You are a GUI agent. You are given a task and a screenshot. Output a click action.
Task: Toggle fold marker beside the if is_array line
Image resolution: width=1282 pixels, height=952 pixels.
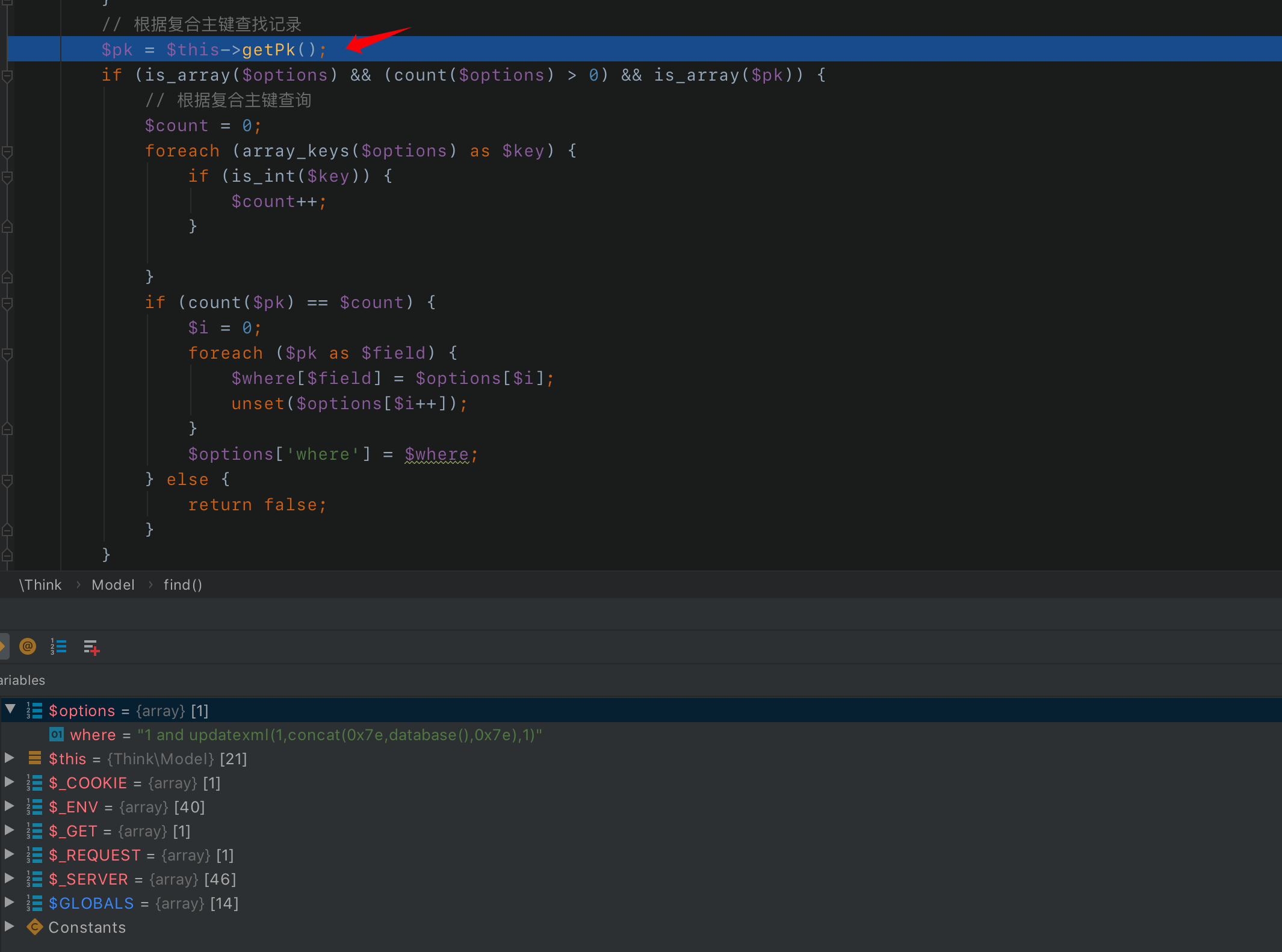tap(7, 76)
